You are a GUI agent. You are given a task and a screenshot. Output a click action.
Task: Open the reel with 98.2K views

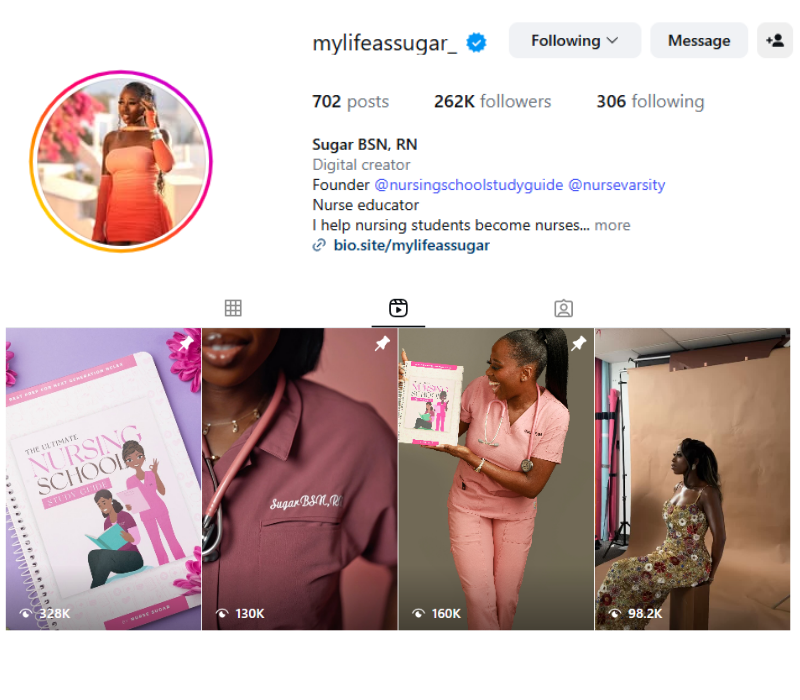(692, 479)
